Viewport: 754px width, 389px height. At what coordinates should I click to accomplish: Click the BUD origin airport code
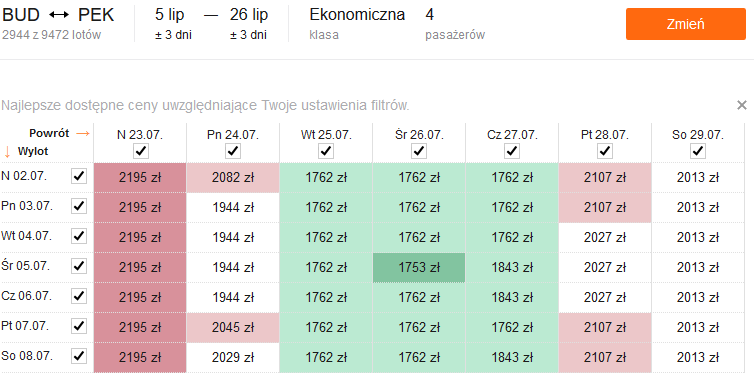click(21, 15)
